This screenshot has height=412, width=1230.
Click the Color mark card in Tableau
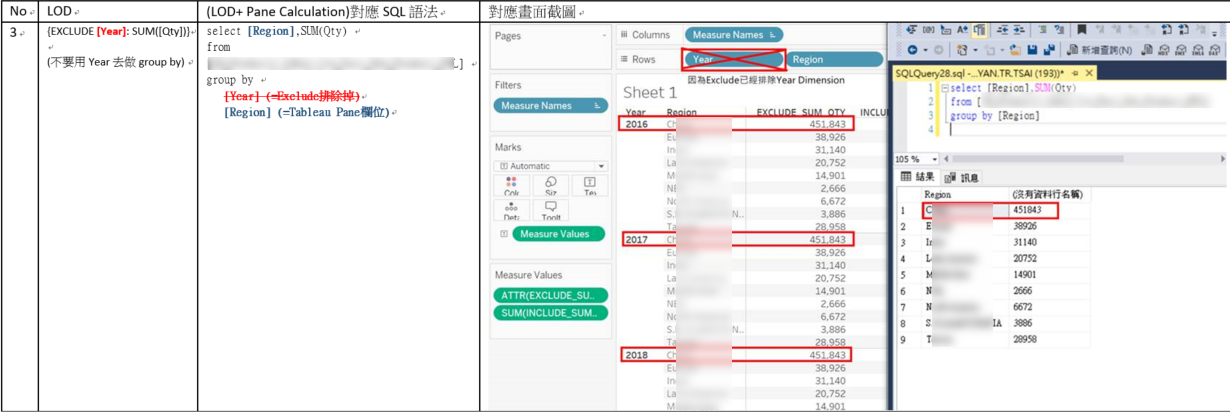click(512, 186)
